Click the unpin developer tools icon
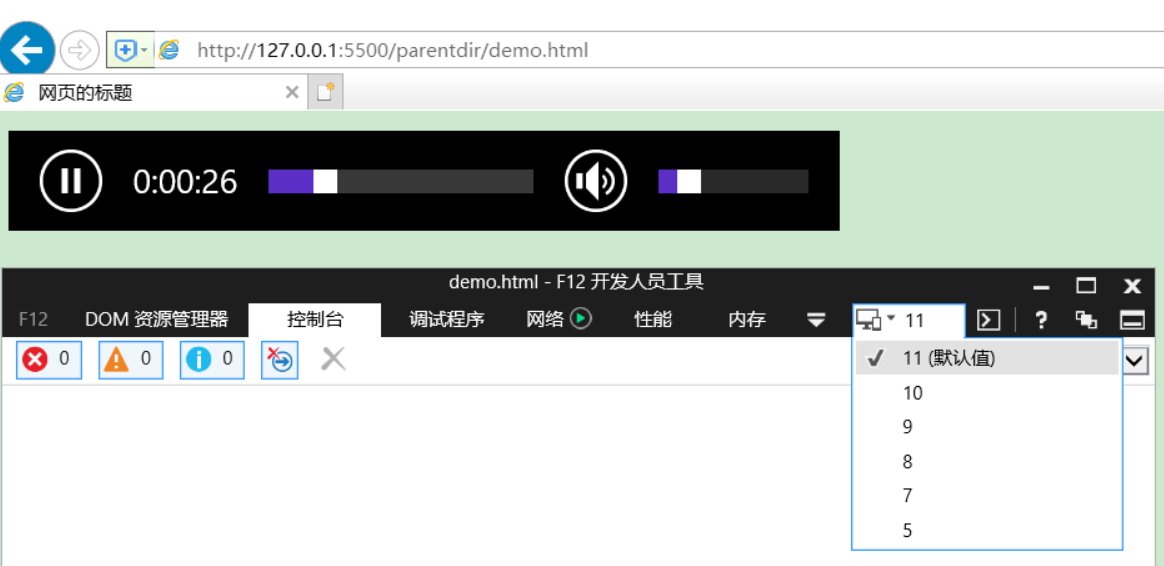Viewport: 1164px width, 566px height. pyautogui.click(x=1087, y=320)
